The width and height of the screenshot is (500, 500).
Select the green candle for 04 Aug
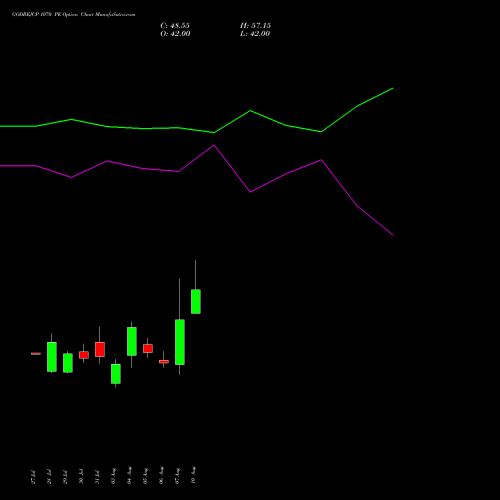pos(132,341)
